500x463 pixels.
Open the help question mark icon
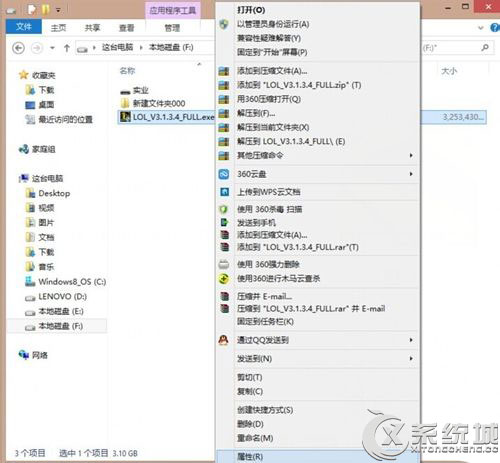[x=495, y=27]
